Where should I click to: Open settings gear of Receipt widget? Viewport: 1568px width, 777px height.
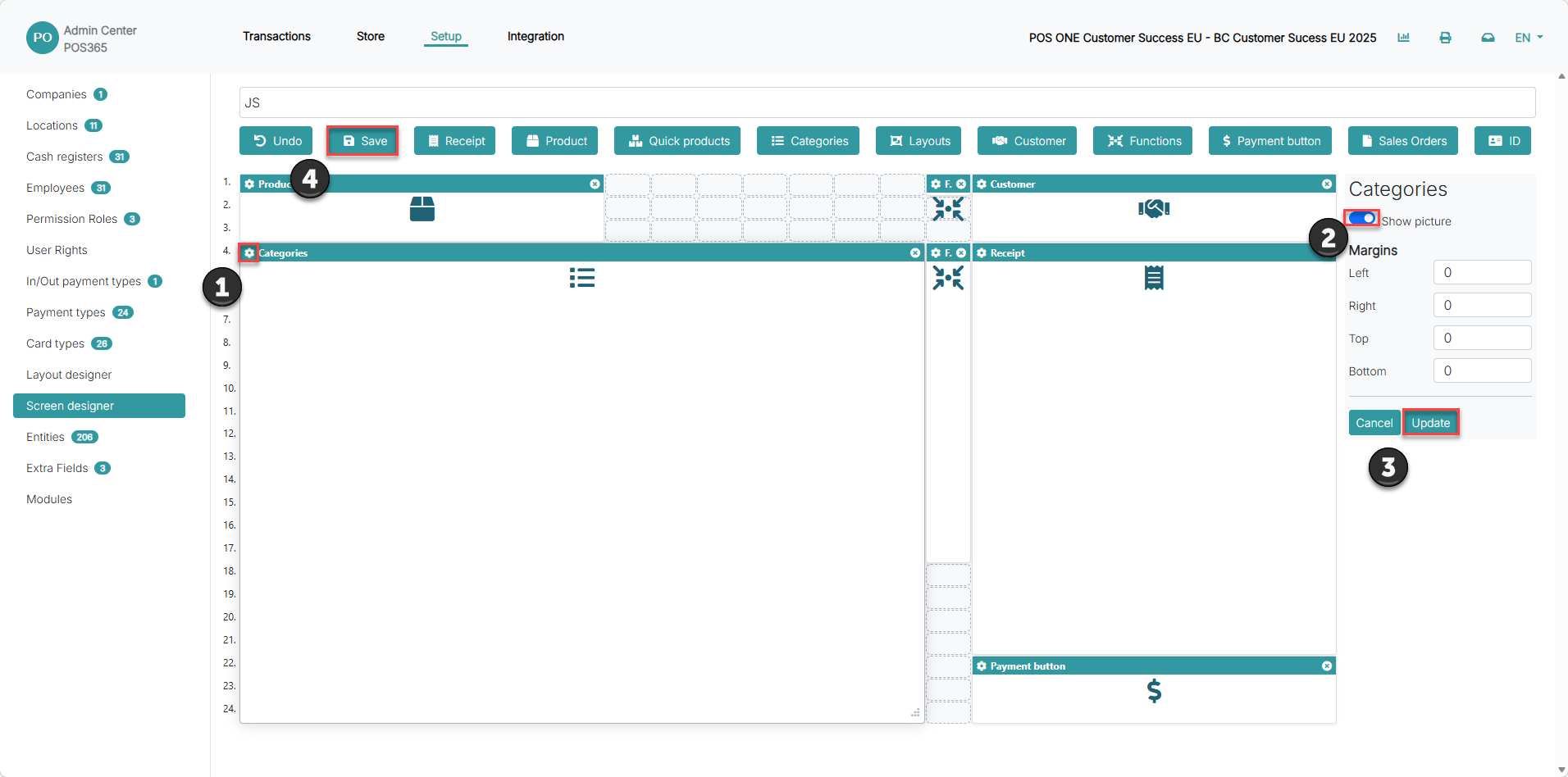tap(982, 253)
